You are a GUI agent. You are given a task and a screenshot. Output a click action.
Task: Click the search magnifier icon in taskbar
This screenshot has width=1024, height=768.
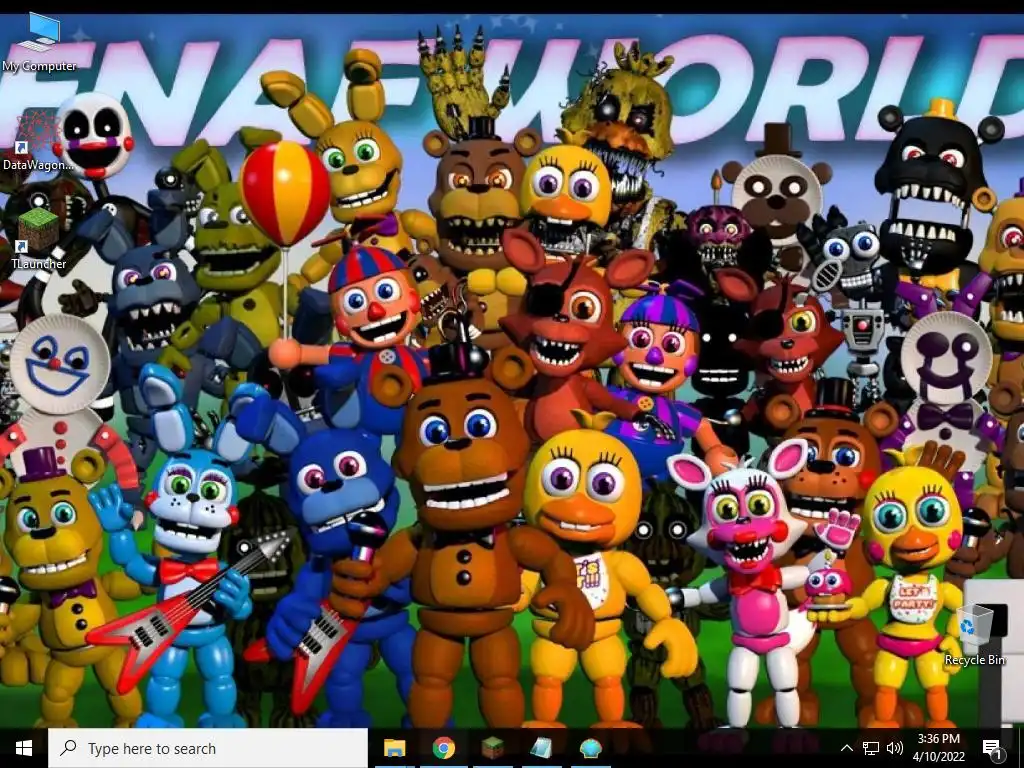coord(68,748)
